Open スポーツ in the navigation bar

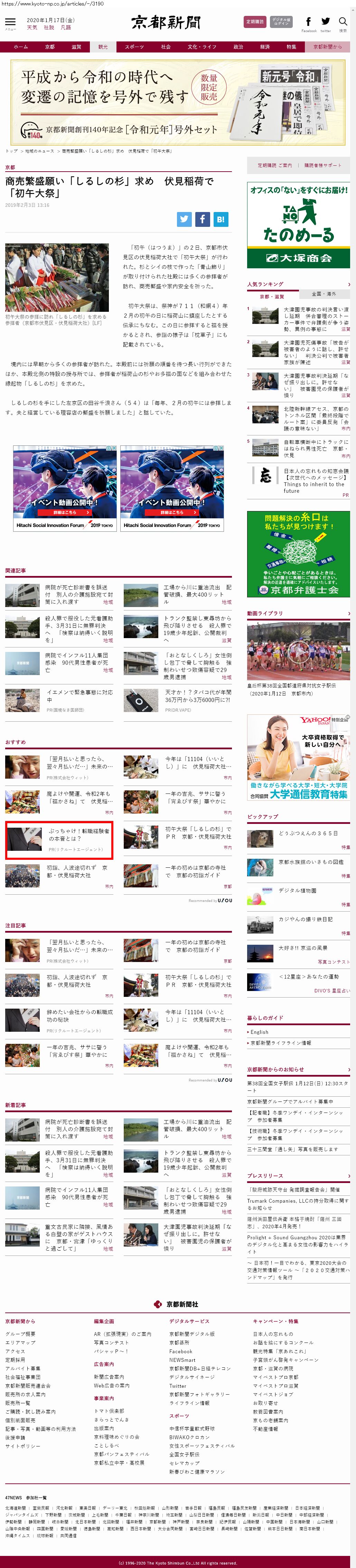[134, 47]
